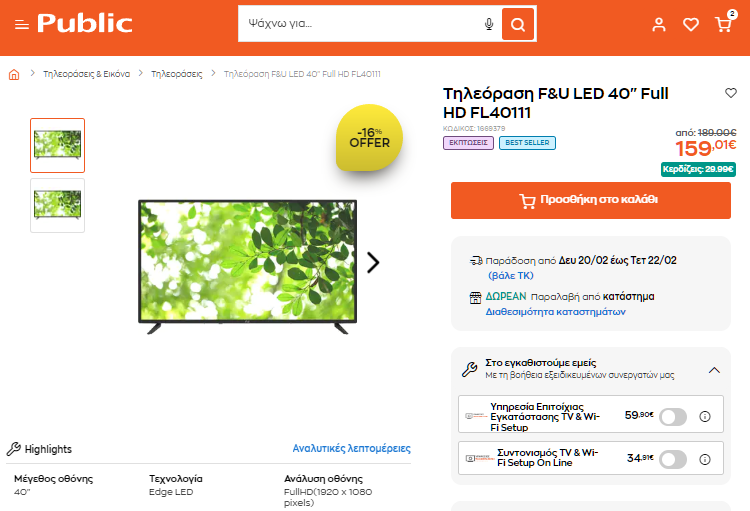
Task: Click the microphone voice search icon
Action: (489, 24)
